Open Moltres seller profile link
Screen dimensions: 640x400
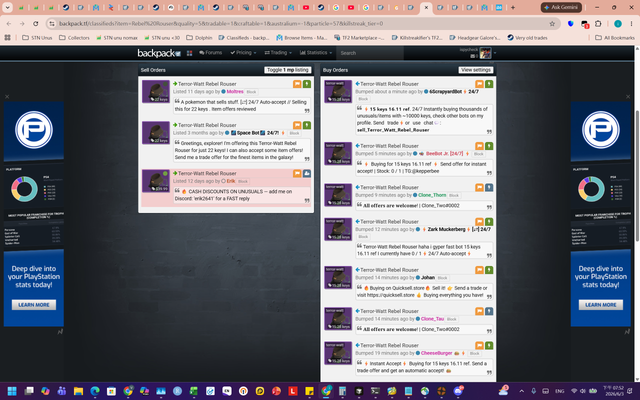coord(235,92)
